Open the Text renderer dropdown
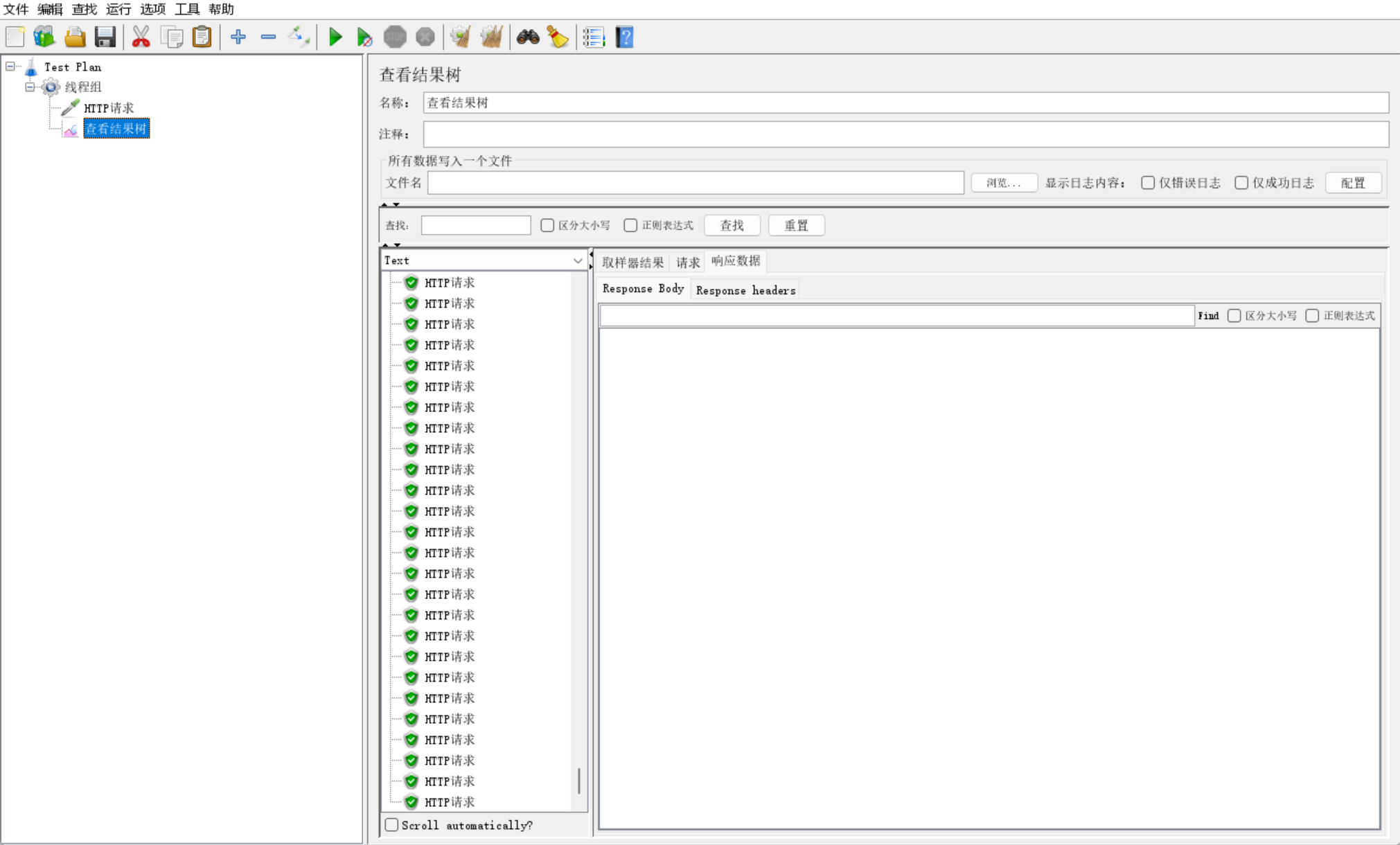Viewport: 1400px width, 845px height. [577, 260]
